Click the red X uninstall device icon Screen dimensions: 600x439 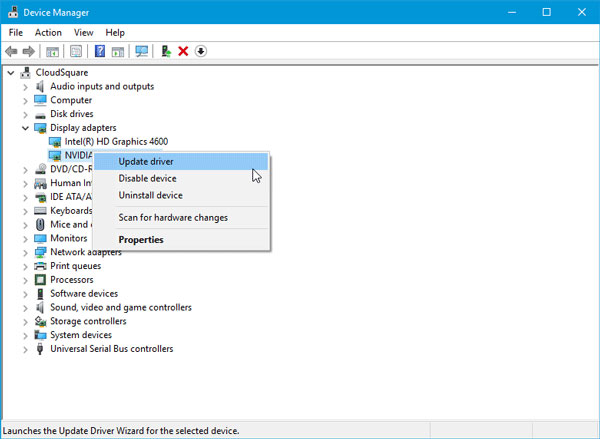click(x=183, y=51)
